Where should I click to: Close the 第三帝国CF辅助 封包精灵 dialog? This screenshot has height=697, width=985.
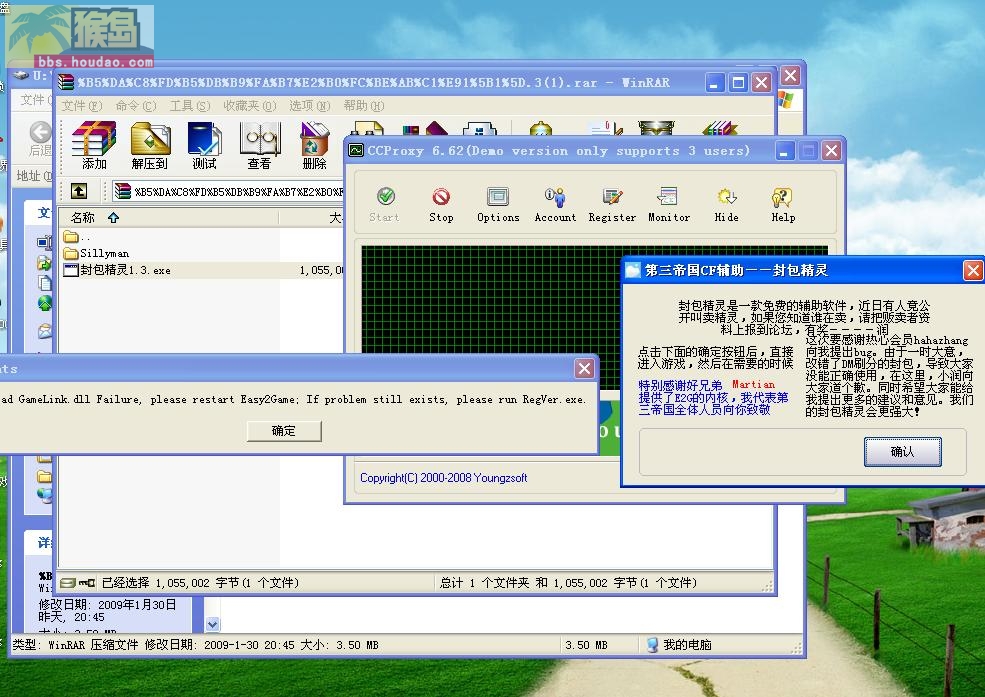973,271
